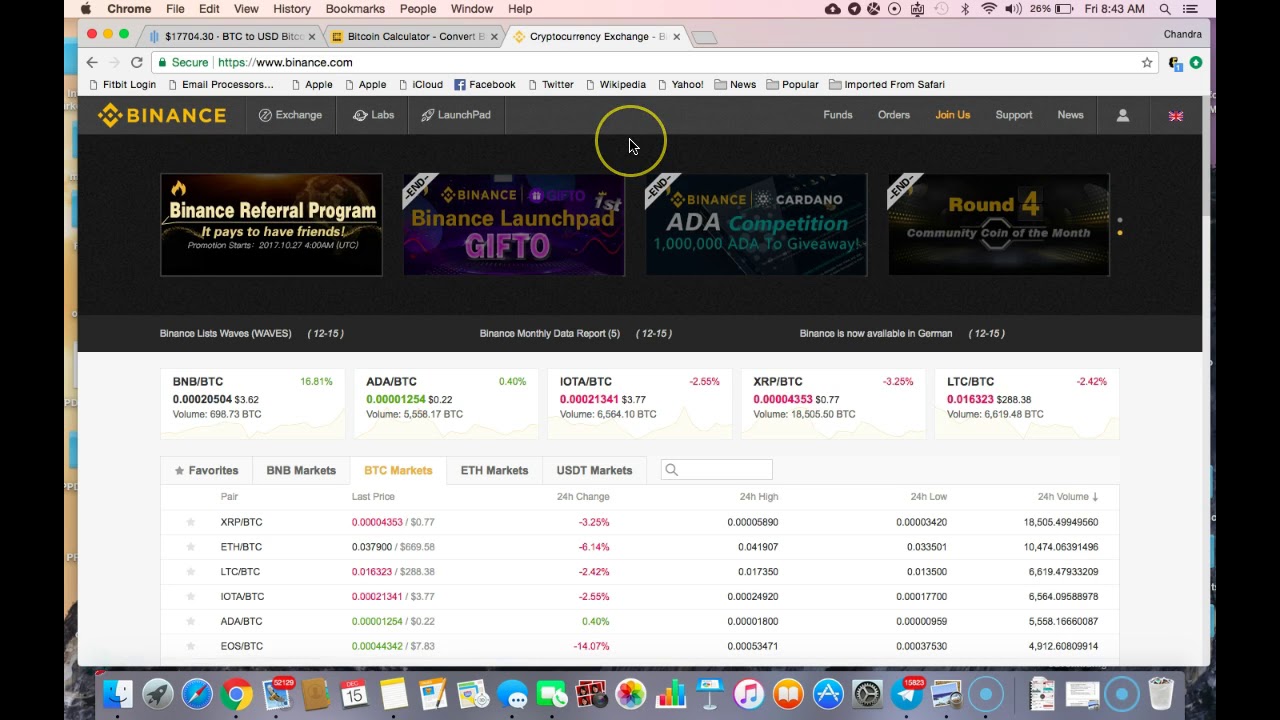This screenshot has width=1280, height=720.
Task: Click the Bluetooth menu bar icon
Action: pos(965,9)
